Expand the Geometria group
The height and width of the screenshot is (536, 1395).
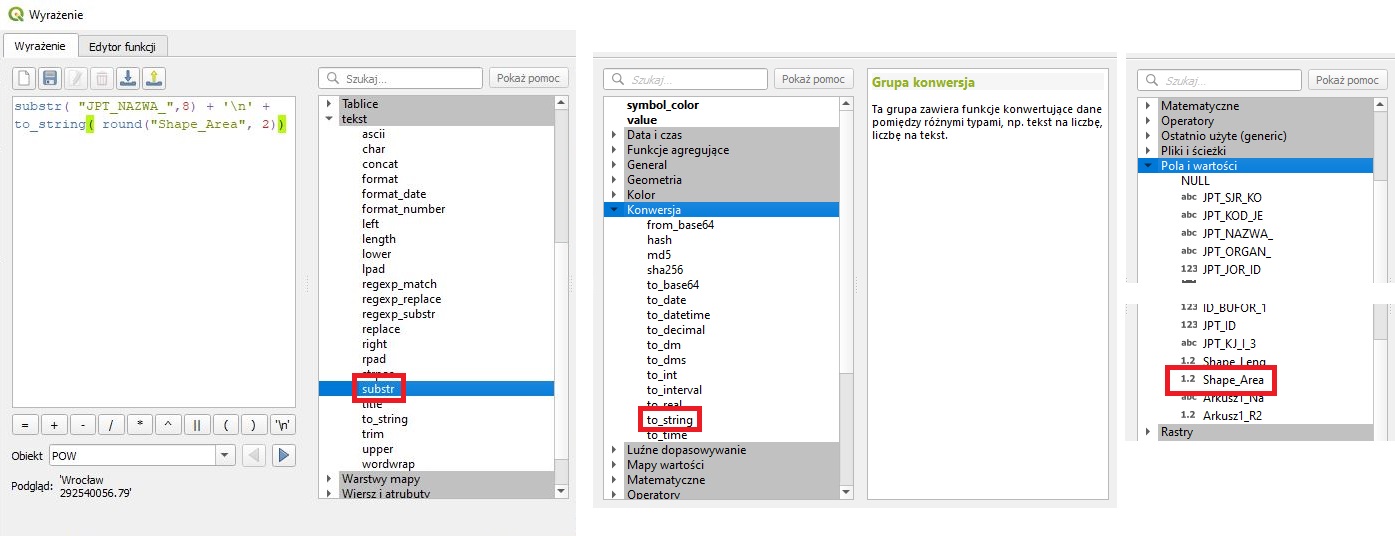tap(613, 180)
